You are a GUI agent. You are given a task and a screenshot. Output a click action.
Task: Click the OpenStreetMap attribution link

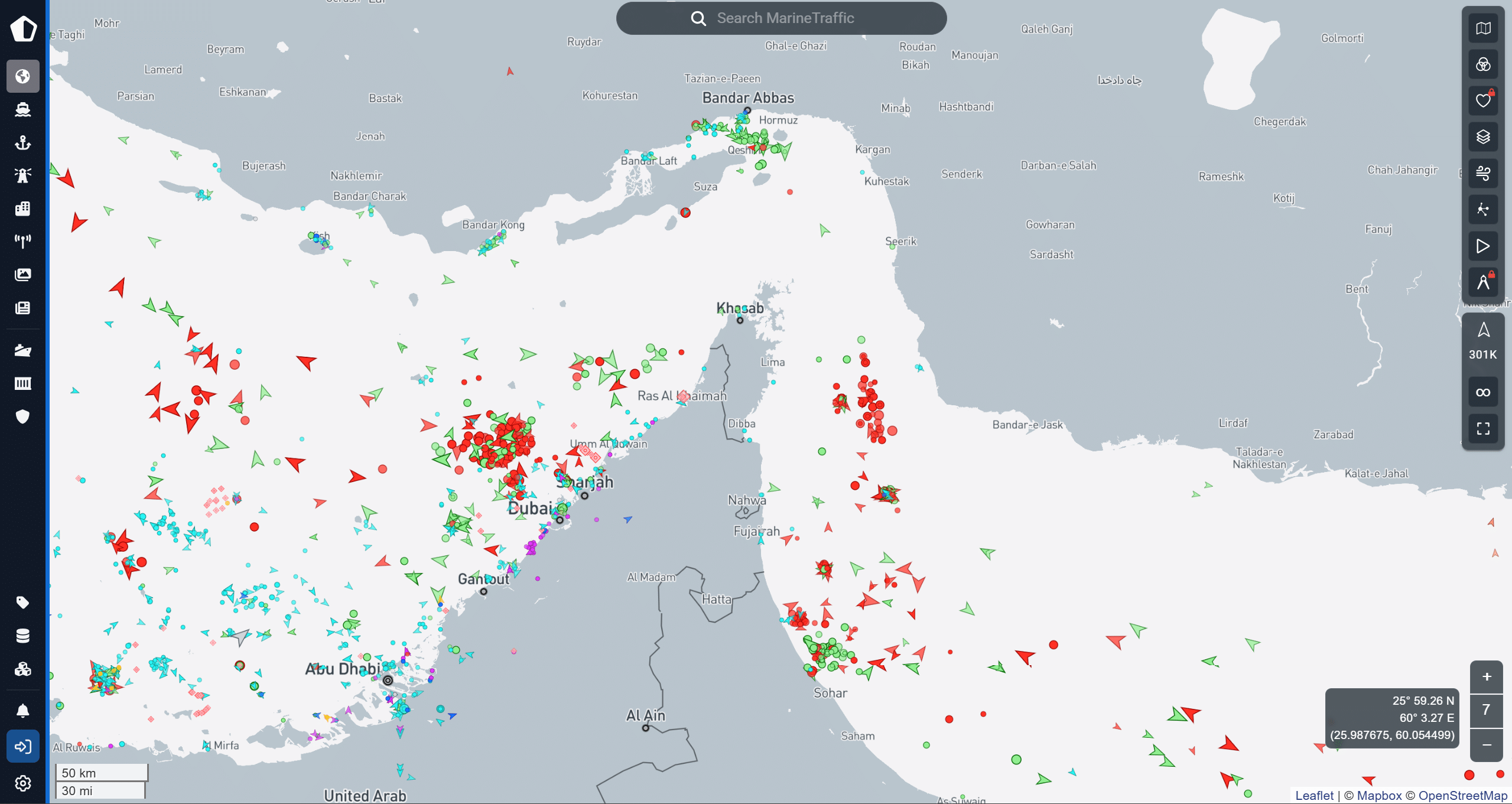1463,796
